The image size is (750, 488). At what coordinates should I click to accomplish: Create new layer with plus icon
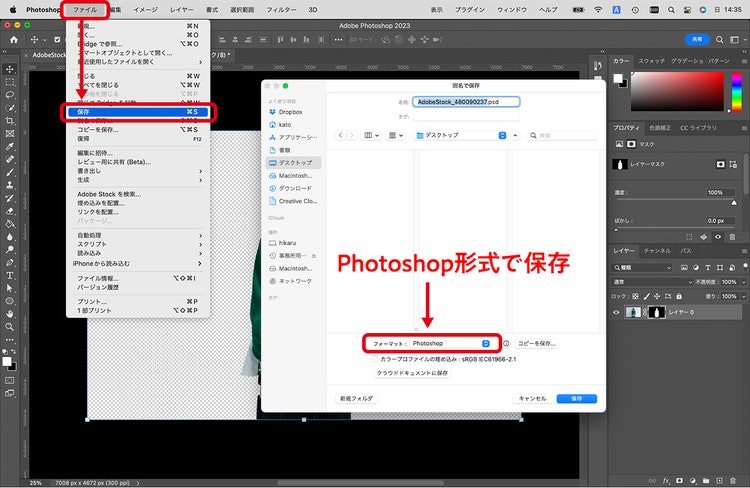pyautogui.click(x=719, y=480)
